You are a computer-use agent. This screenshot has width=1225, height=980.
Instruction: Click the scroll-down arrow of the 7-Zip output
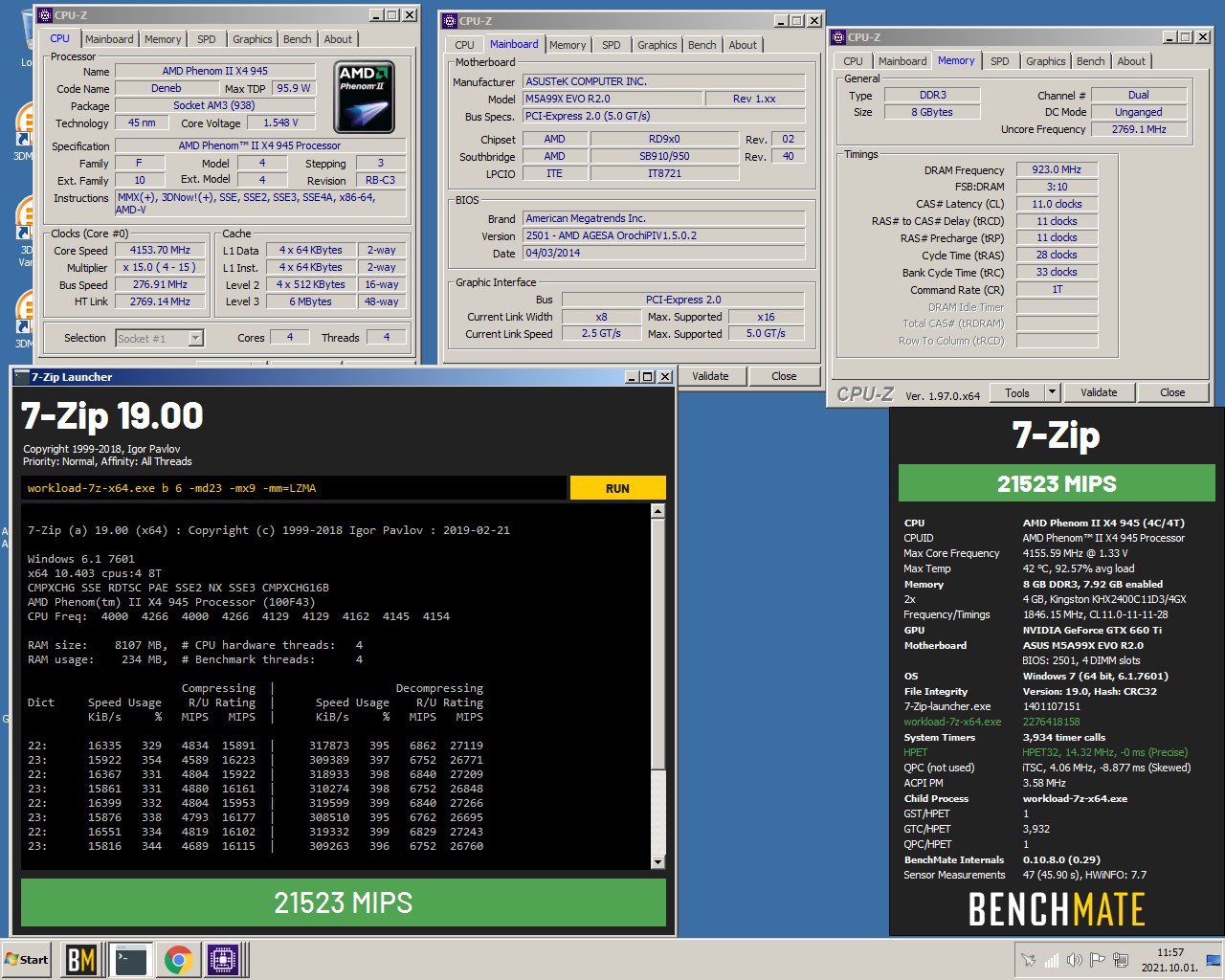(657, 861)
